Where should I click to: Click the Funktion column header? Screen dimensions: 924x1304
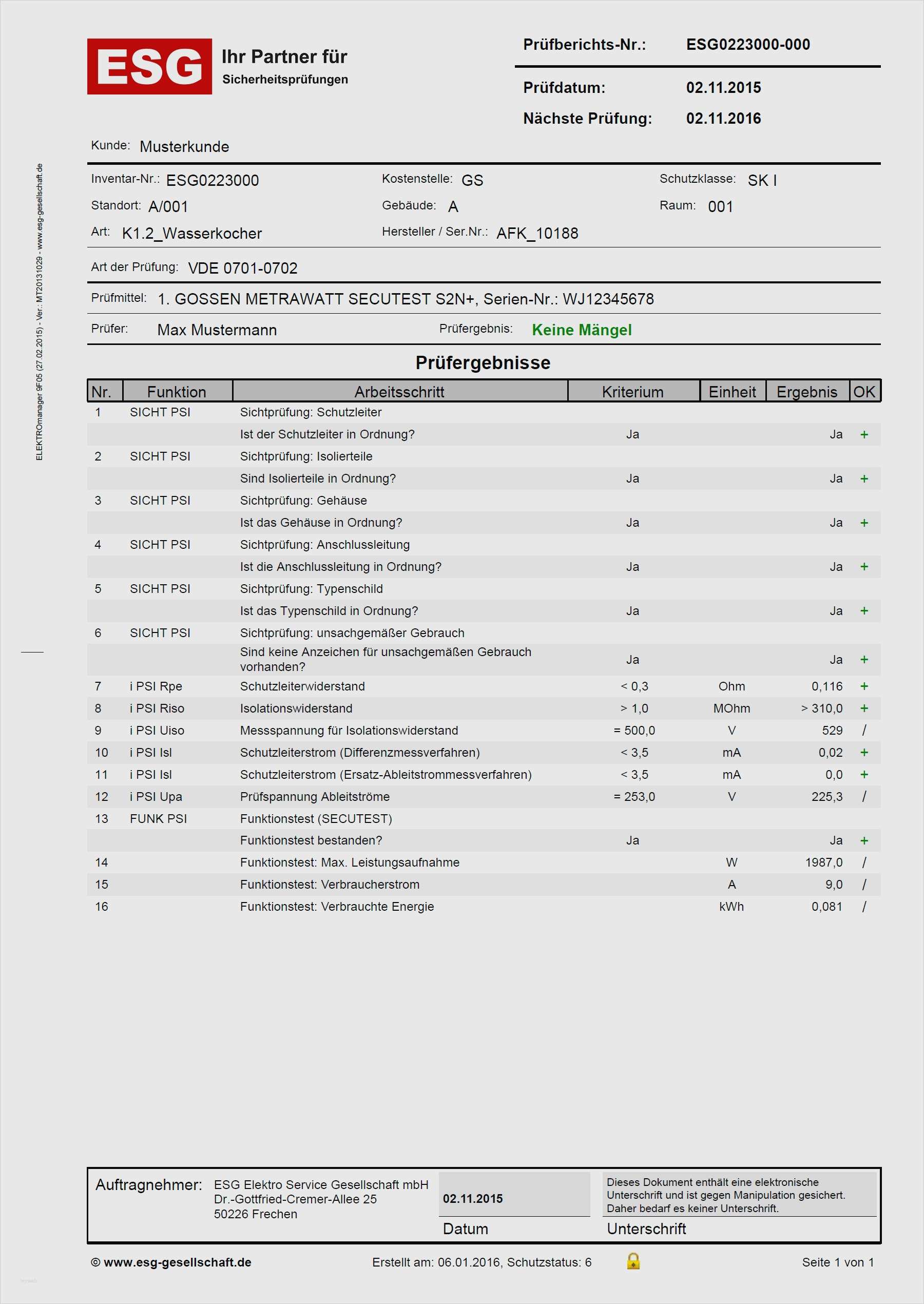click(177, 391)
